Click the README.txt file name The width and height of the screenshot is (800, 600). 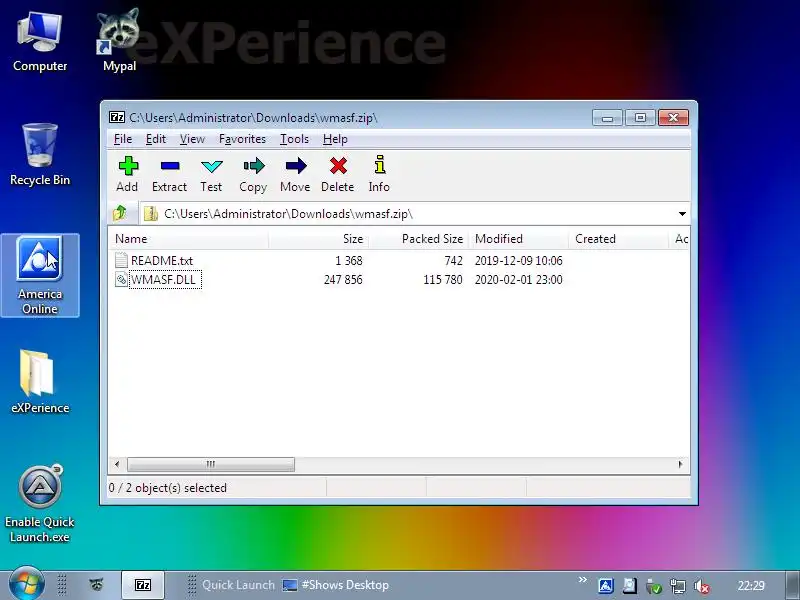(162, 261)
